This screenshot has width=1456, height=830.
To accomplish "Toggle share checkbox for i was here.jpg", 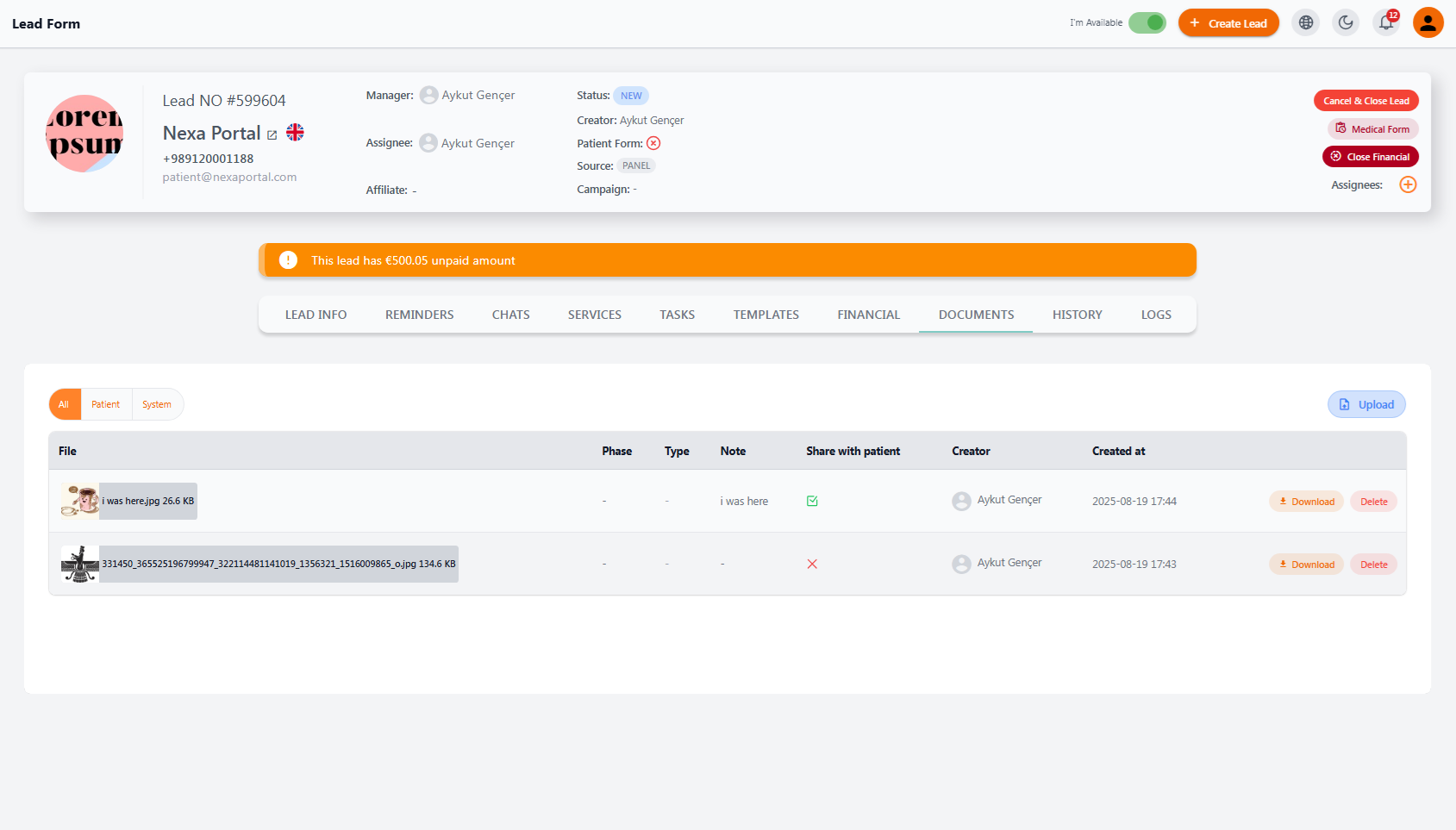I will (812, 501).
